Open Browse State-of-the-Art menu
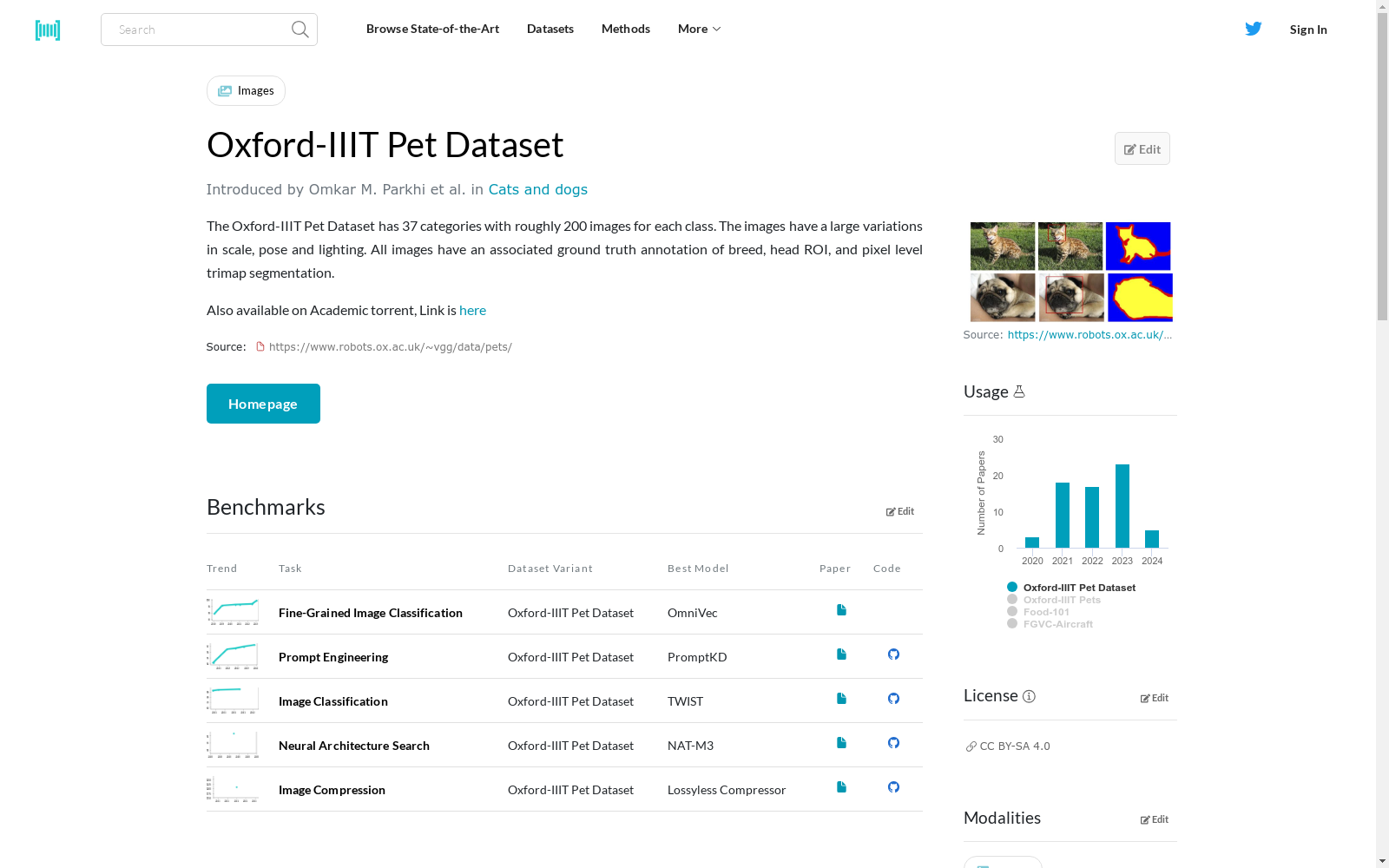This screenshot has width=1389, height=868. point(432,29)
